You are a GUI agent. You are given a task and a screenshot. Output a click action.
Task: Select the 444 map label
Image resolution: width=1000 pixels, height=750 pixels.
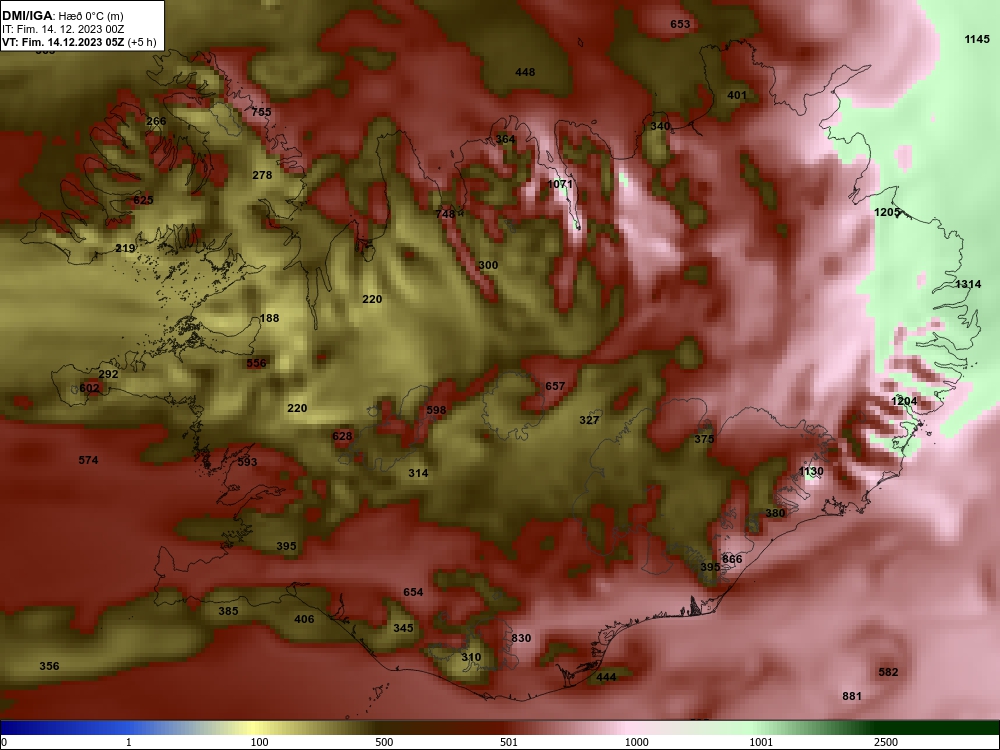(x=606, y=677)
